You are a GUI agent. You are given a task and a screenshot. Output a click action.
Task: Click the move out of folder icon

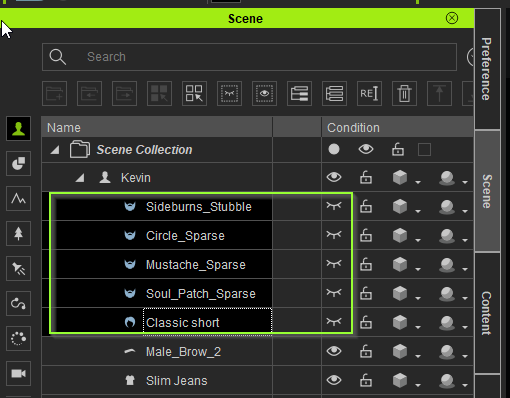[x=124, y=93]
